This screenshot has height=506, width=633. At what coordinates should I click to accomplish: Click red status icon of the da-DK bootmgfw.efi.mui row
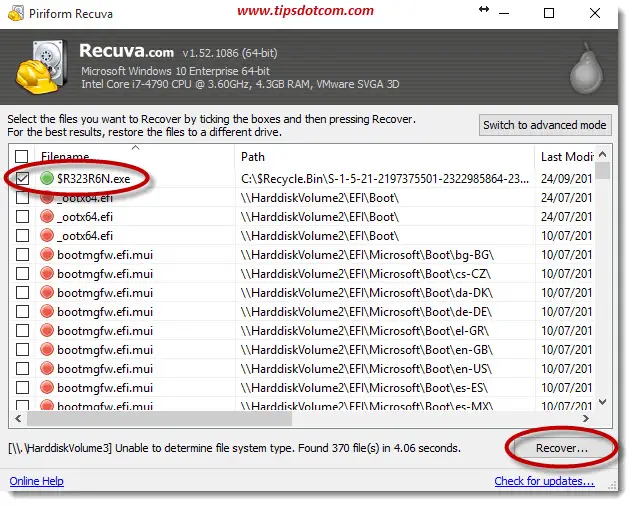click(x=47, y=292)
